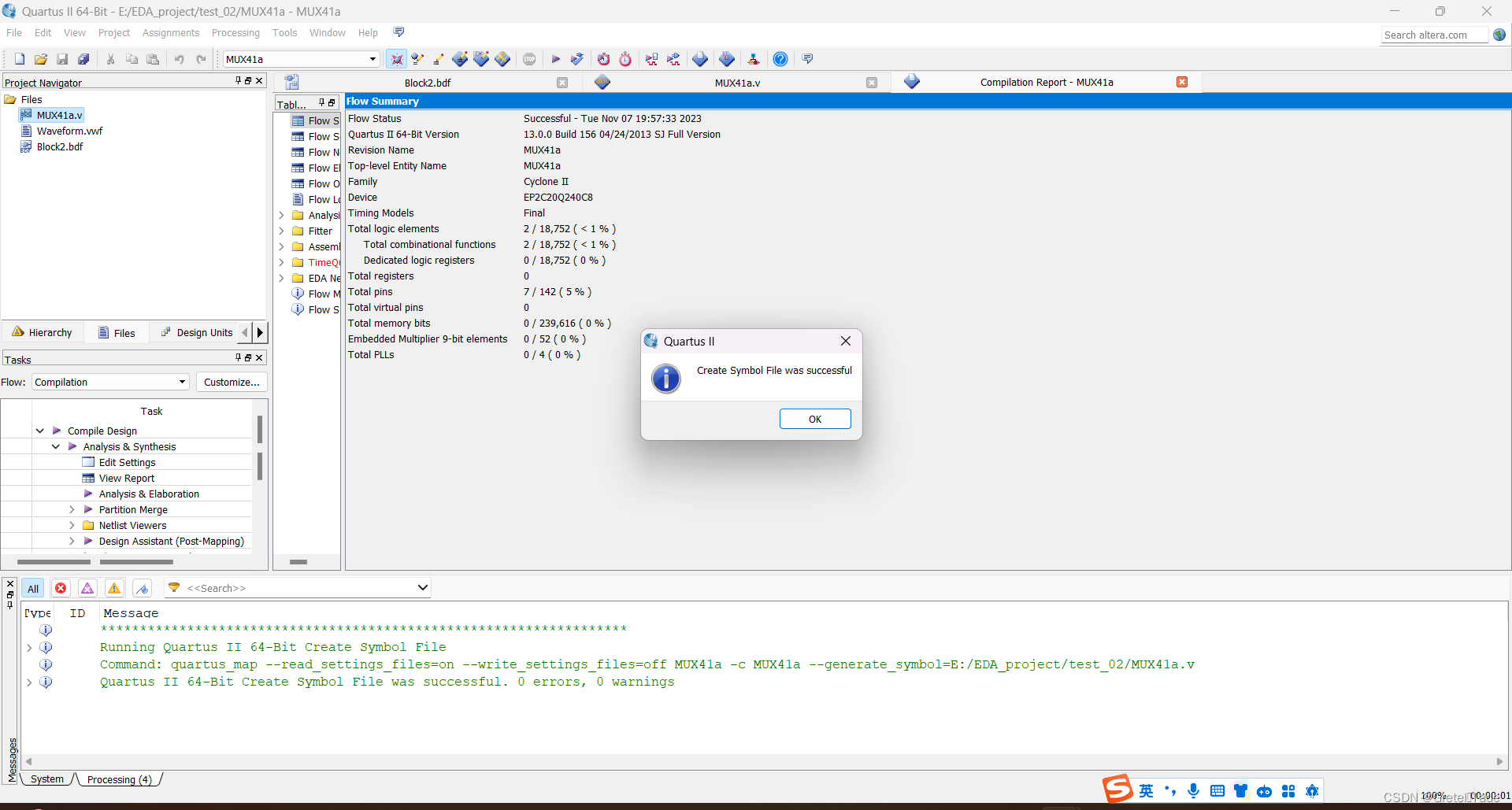Click OK in the Quartus II dialog
Image resolution: width=1512 pixels, height=810 pixels.
pyautogui.click(x=815, y=419)
